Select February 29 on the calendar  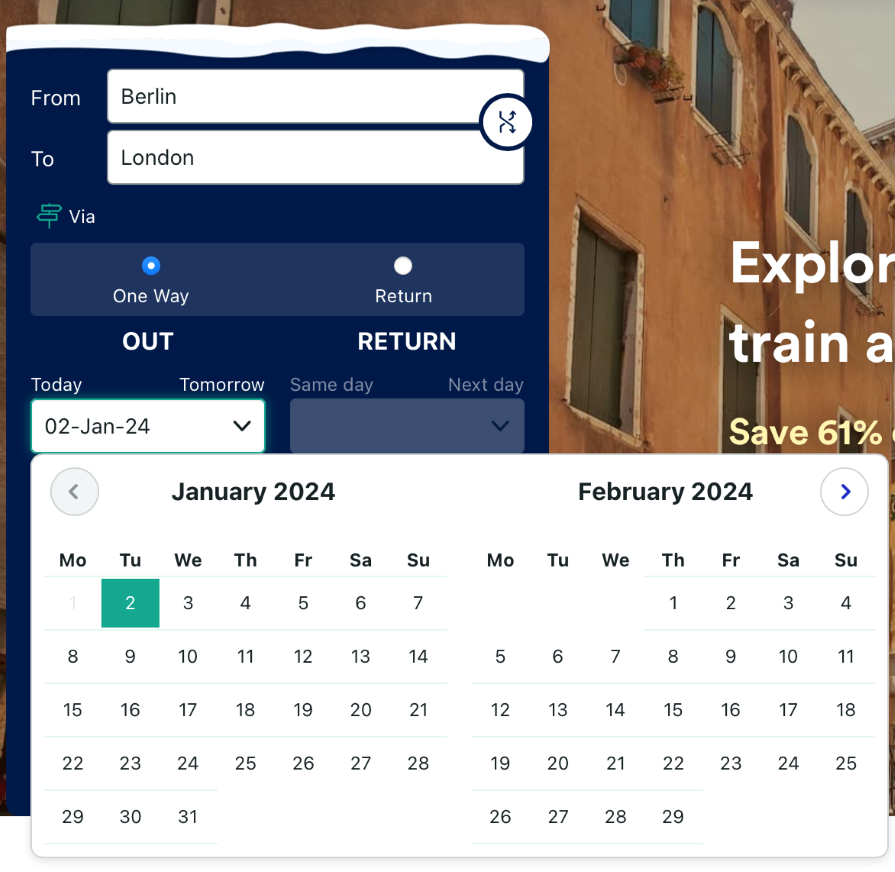(673, 817)
